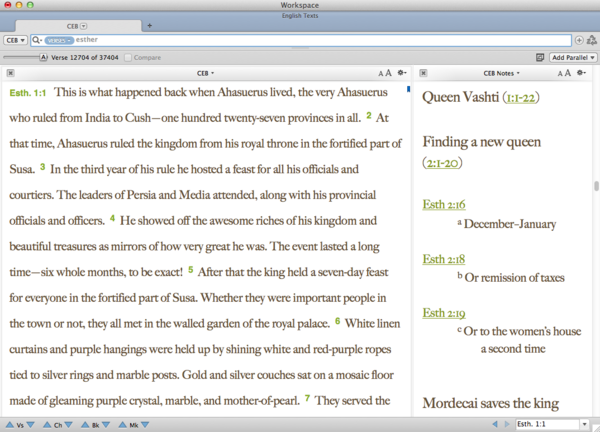Click the green zoom button in title bar
The width and height of the screenshot is (600, 432).
[30, 5]
